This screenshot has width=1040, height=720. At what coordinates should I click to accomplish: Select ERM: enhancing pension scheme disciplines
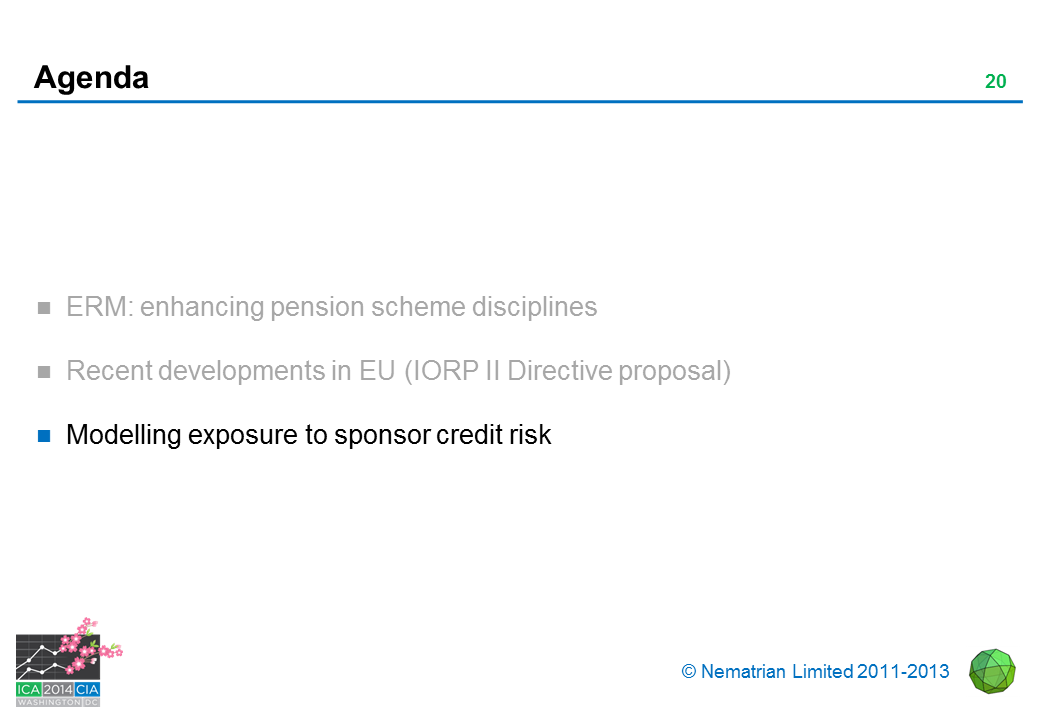coord(331,307)
